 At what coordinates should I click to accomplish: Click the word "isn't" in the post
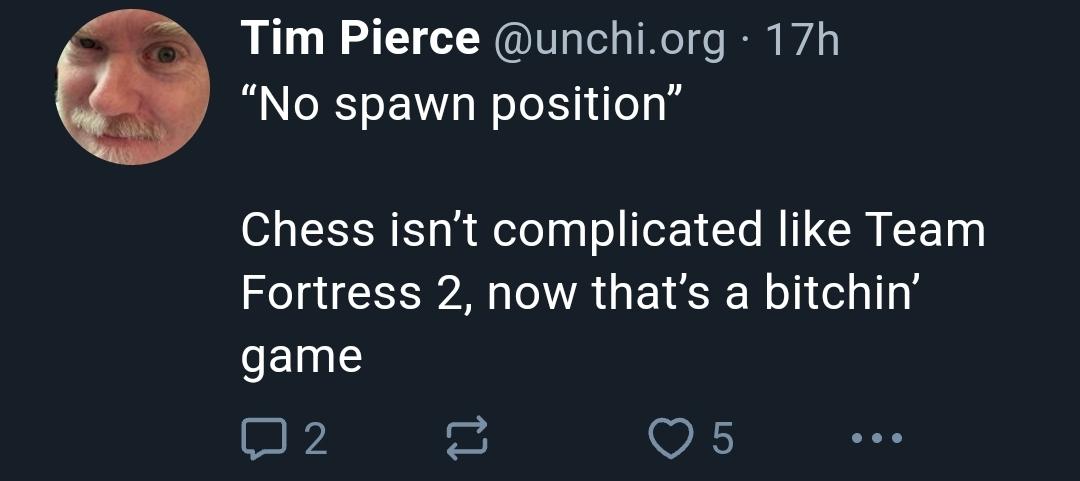pos(432,231)
